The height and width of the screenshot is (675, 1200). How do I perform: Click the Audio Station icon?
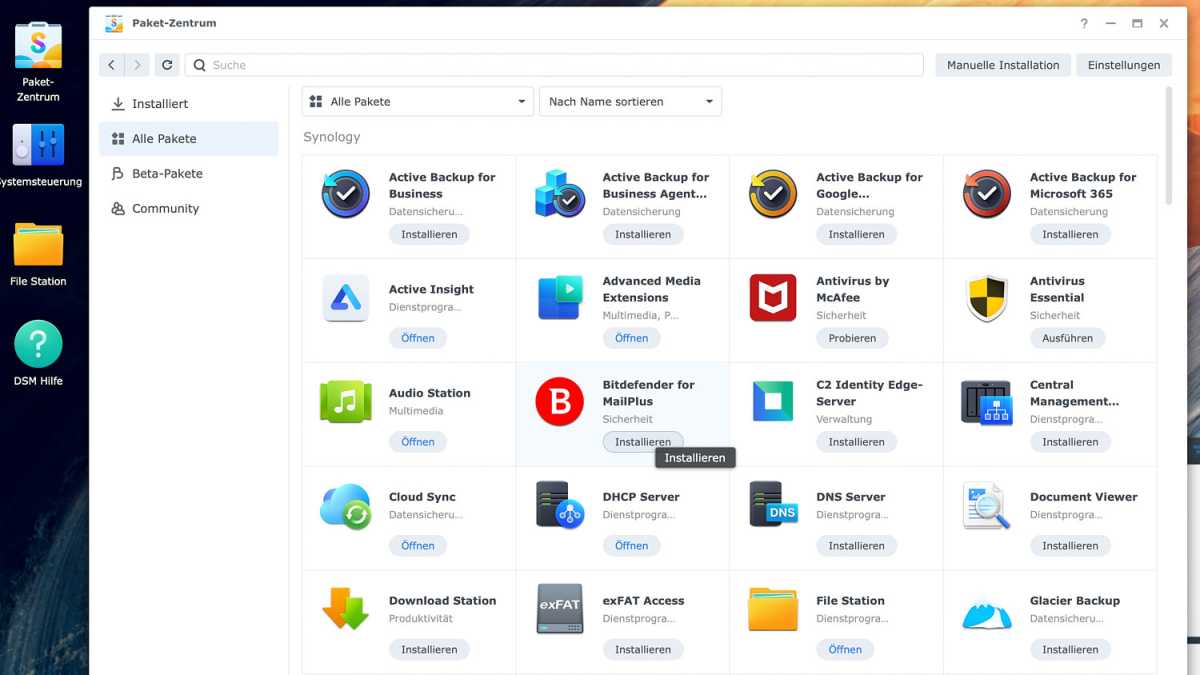click(x=346, y=402)
